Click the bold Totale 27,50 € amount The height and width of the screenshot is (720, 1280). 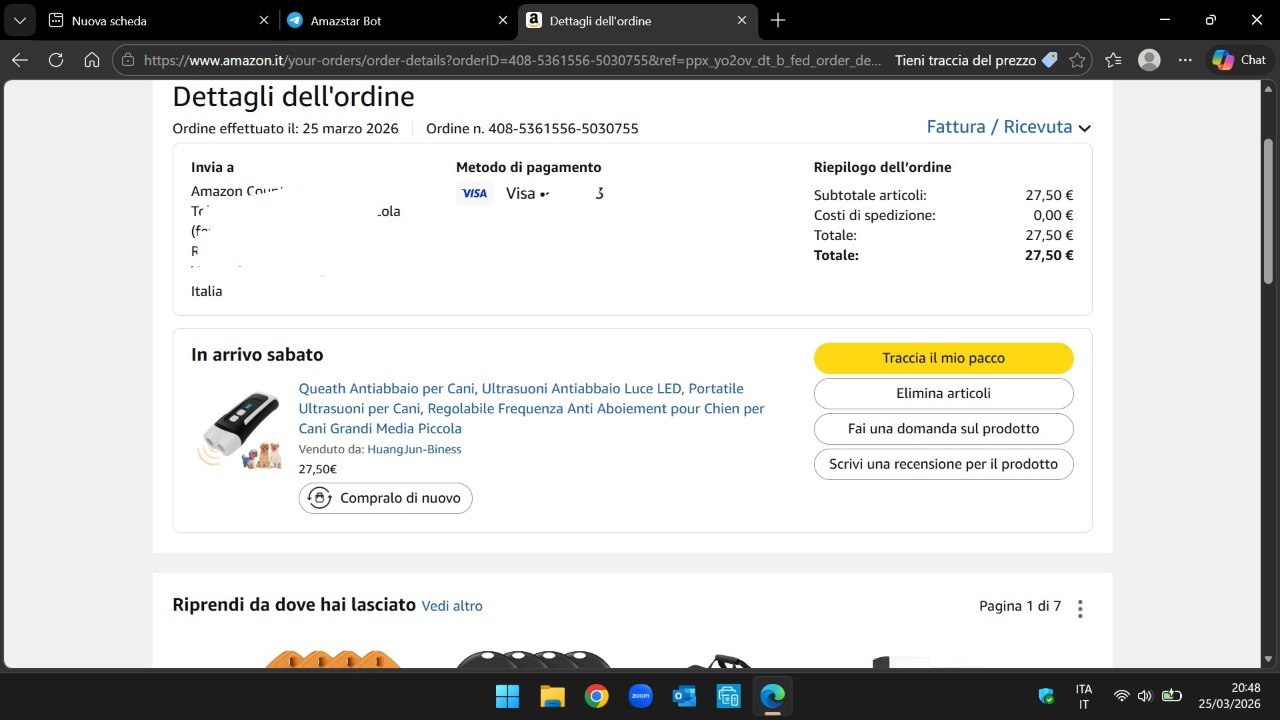[1049, 255]
